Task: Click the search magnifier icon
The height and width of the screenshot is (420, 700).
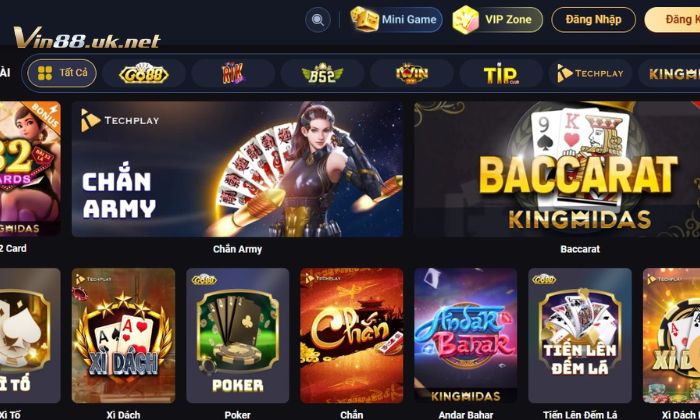Action: tap(318, 20)
